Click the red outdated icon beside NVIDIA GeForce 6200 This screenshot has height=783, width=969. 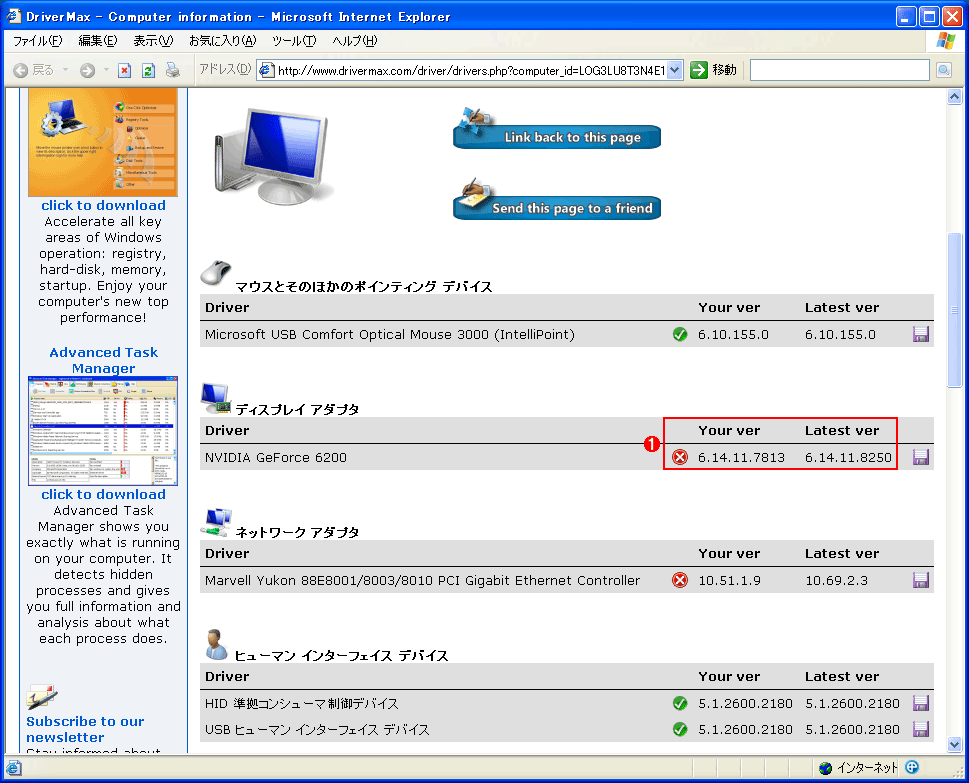680,457
